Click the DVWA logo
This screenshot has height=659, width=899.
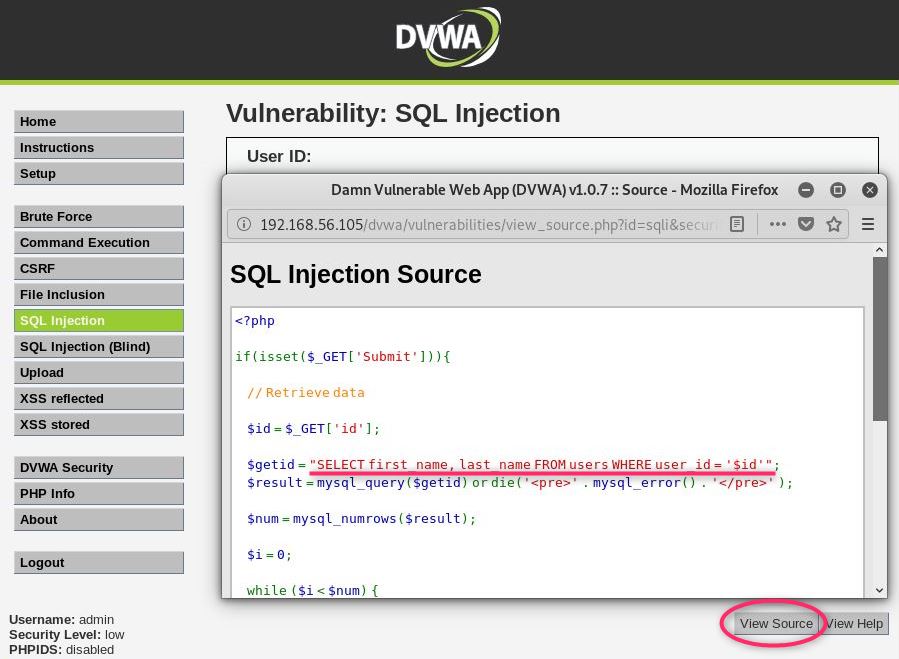[x=448, y=37]
